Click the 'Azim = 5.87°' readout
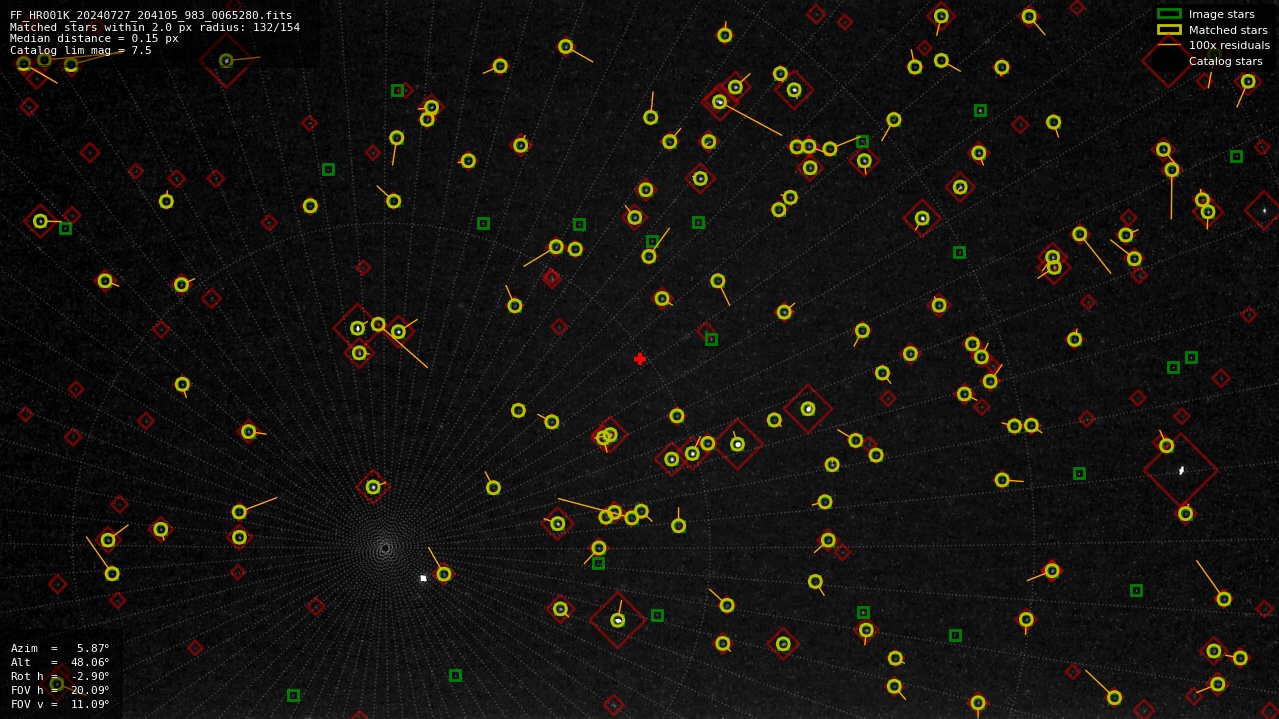1279x719 pixels. pyautogui.click(x=60, y=648)
